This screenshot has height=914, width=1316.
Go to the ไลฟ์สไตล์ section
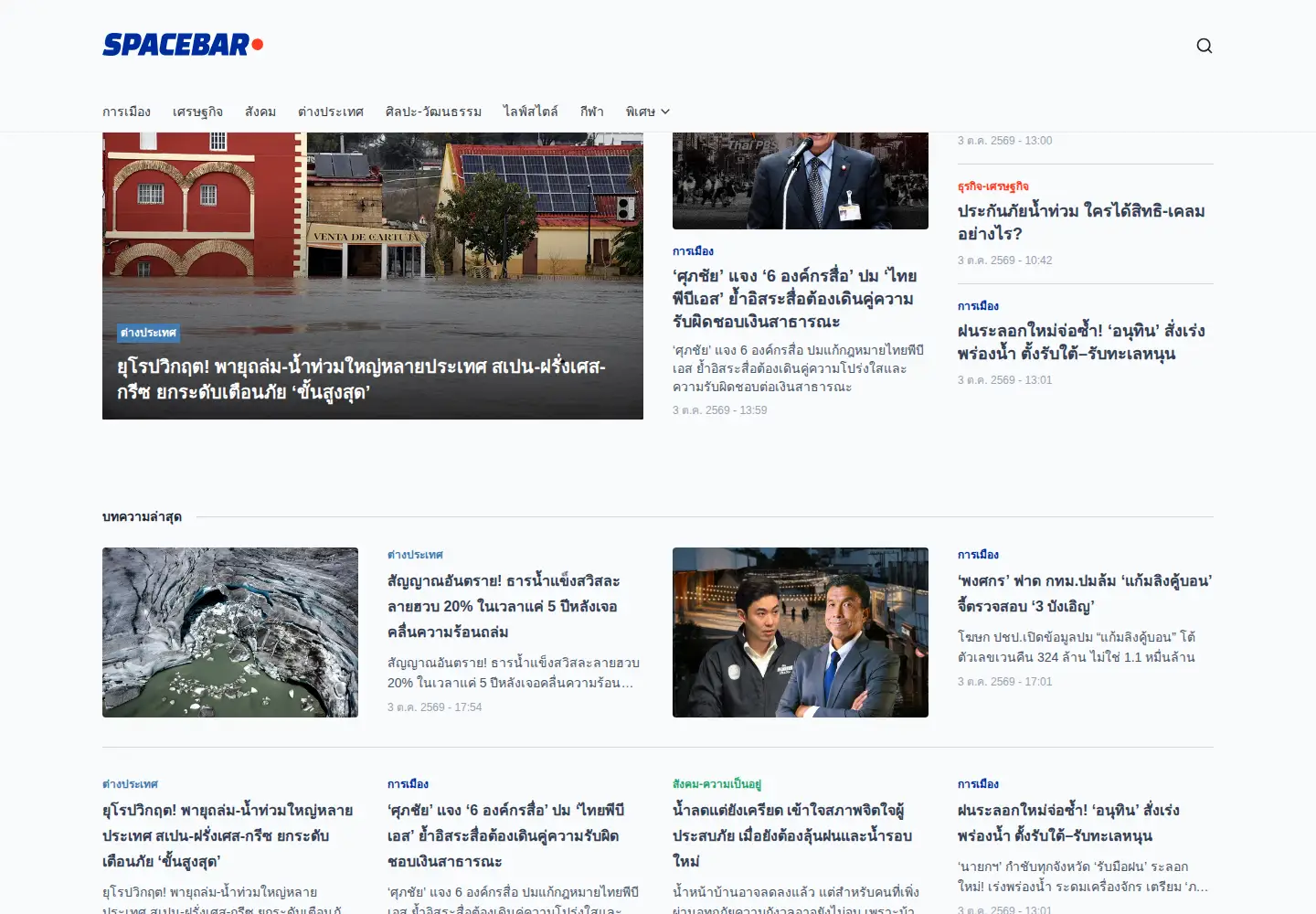coord(531,112)
